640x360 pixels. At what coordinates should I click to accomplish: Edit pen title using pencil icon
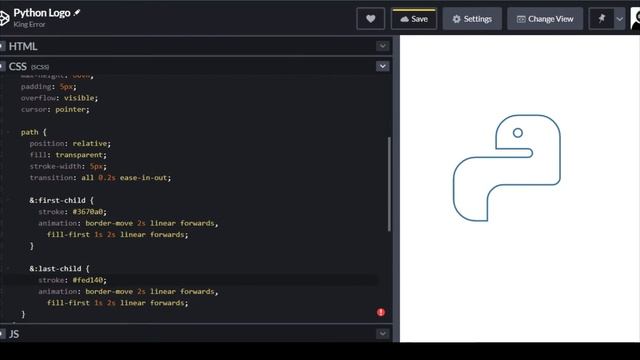pos(77,13)
